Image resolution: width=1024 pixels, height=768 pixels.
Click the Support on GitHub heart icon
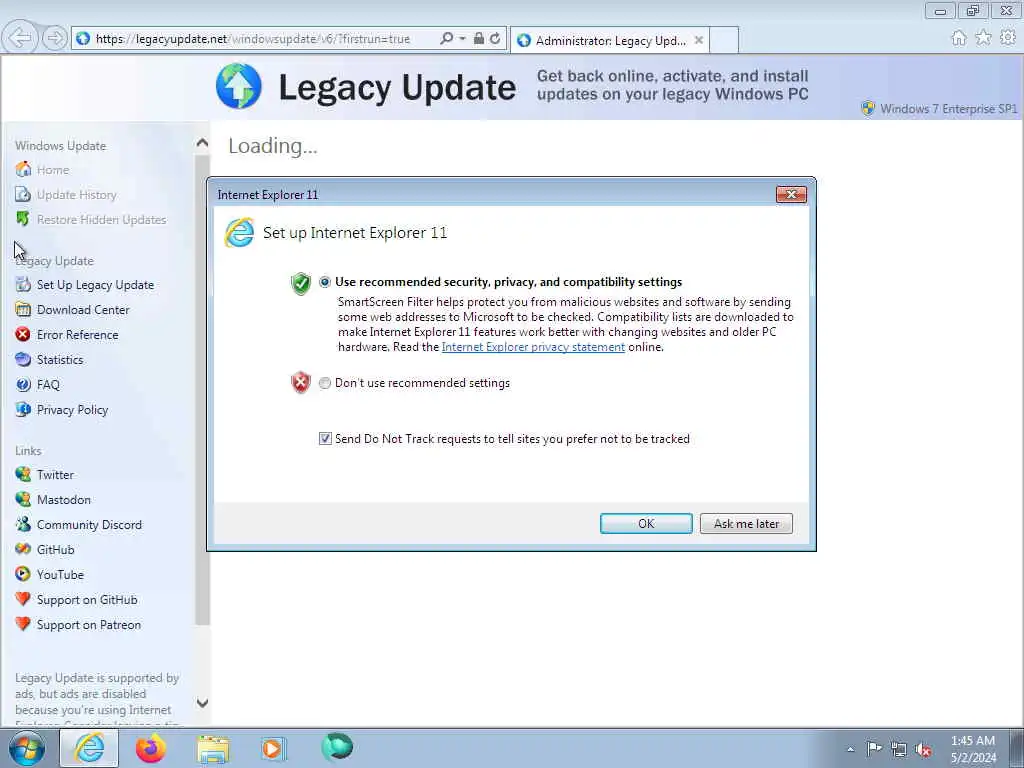click(23, 600)
